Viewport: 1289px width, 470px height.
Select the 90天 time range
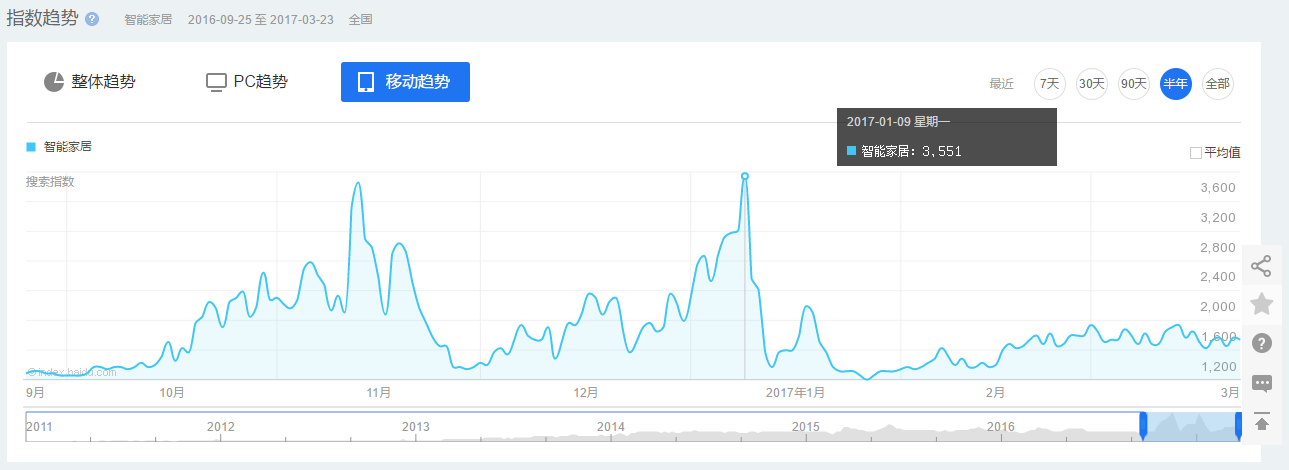pyautogui.click(x=1133, y=84)
